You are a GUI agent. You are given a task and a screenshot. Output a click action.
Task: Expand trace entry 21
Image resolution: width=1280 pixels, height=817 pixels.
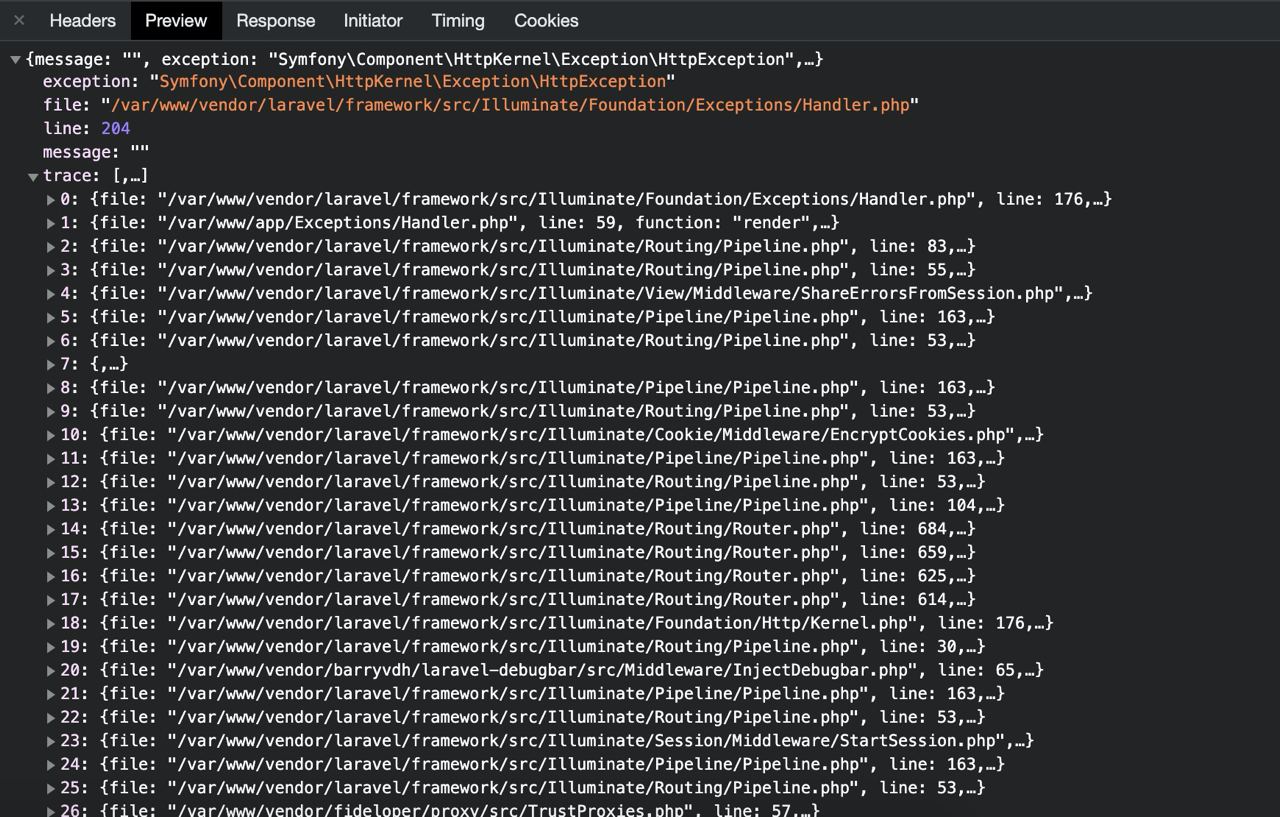(51, 694)
